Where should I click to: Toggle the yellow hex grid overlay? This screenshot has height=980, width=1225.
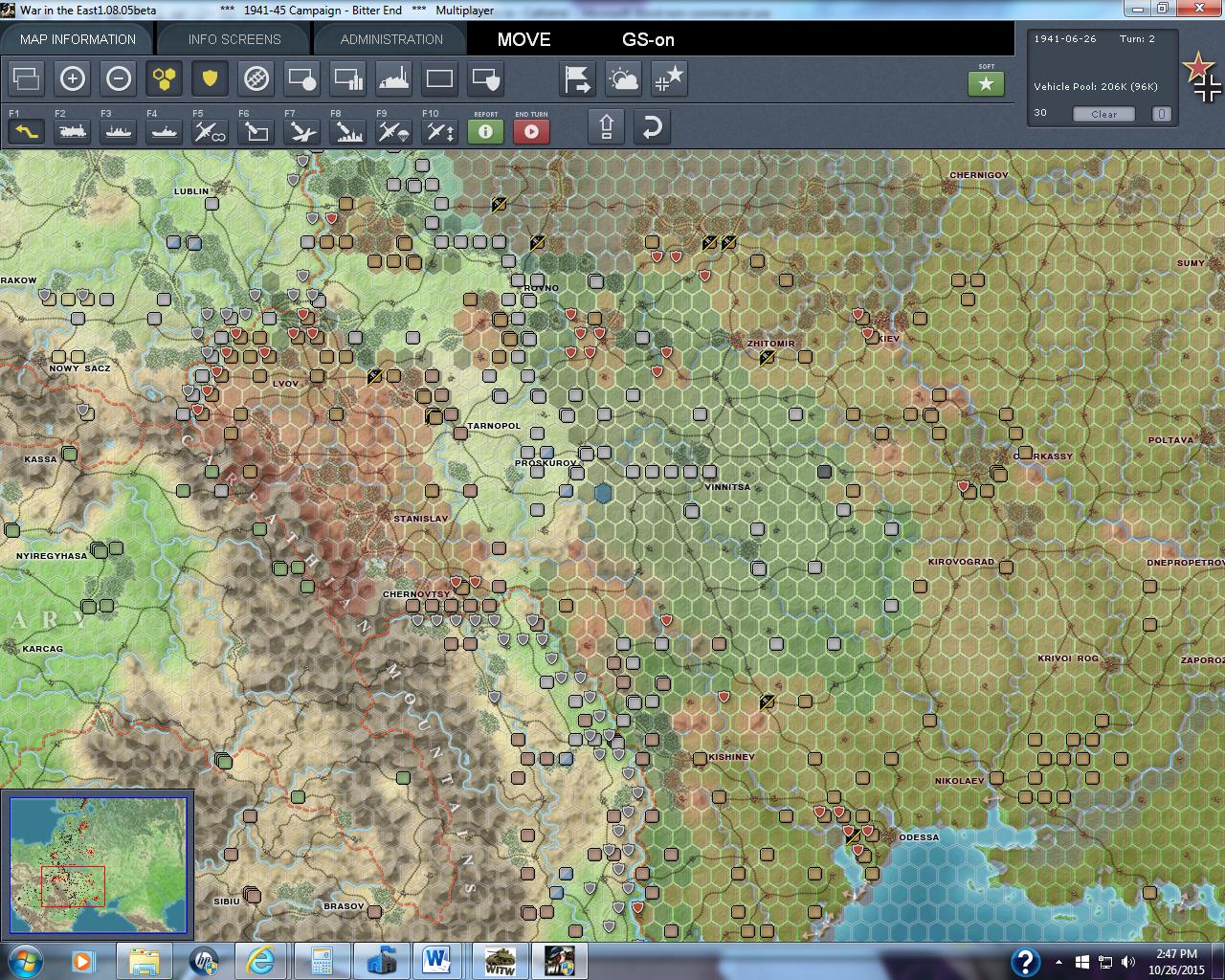pos(164,78)
